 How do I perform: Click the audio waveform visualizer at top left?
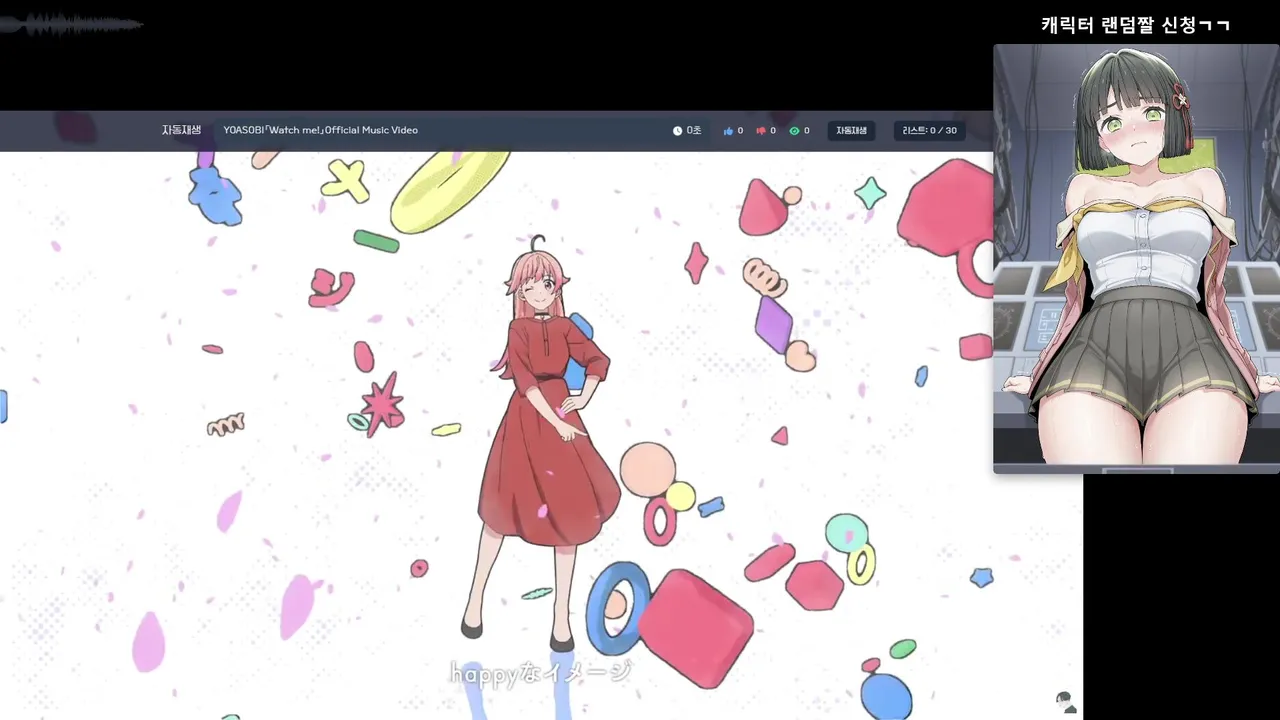click(x=72, y=24)
